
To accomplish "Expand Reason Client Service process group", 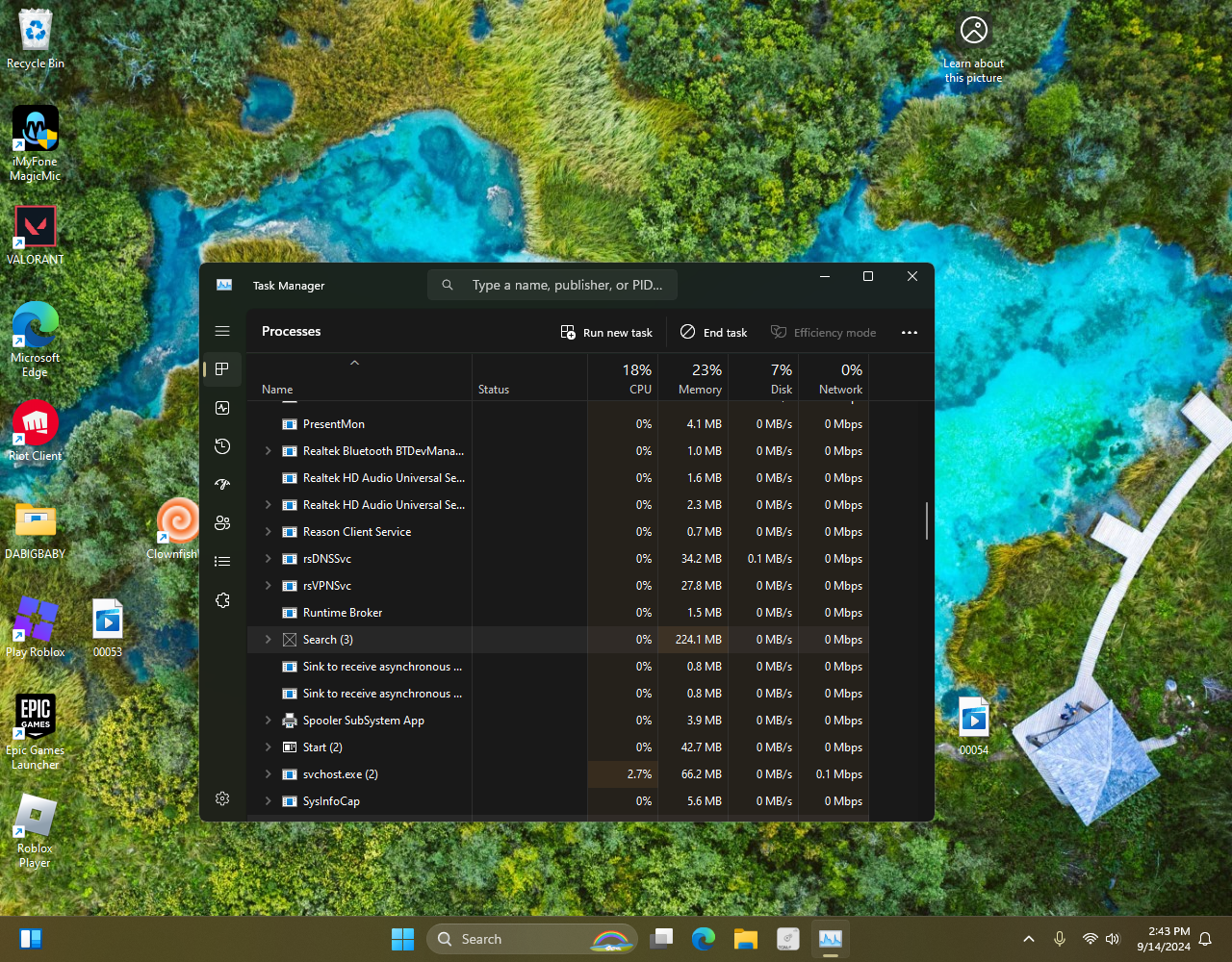I will pyautogui.click(x=269, y=532).
